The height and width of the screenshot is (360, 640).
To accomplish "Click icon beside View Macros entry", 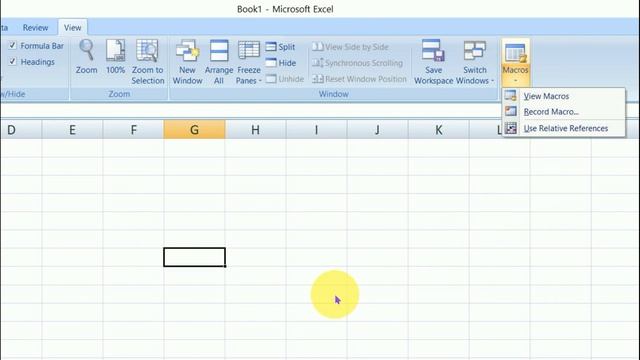I will point(511,96).
